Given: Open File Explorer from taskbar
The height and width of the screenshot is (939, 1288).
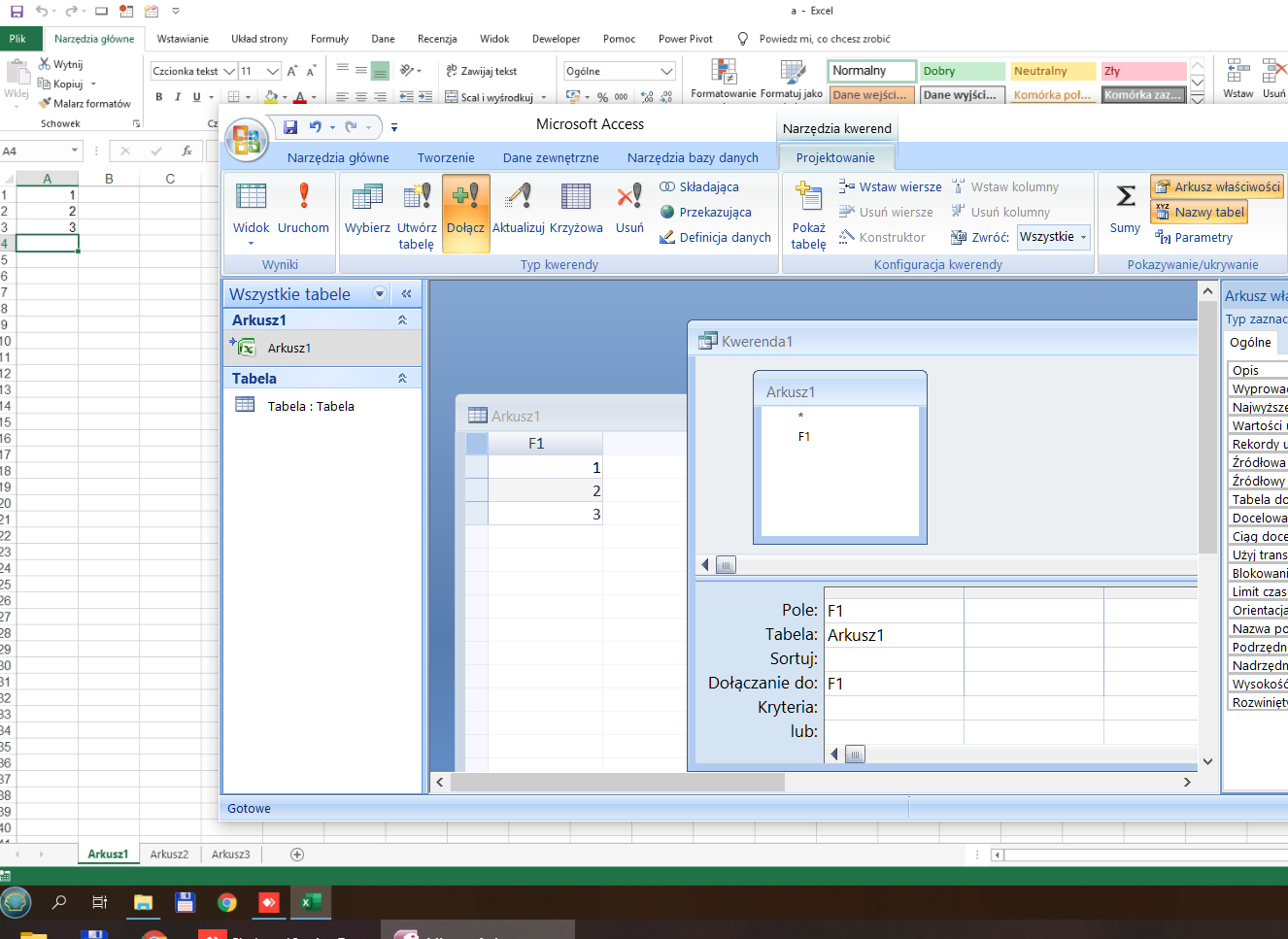Looking at the screenshot, I should (143, 902).
